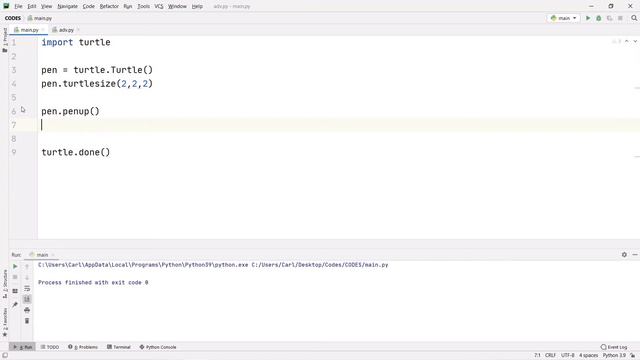
Task: Open the Event Log
Action: [x=614, y=347]
